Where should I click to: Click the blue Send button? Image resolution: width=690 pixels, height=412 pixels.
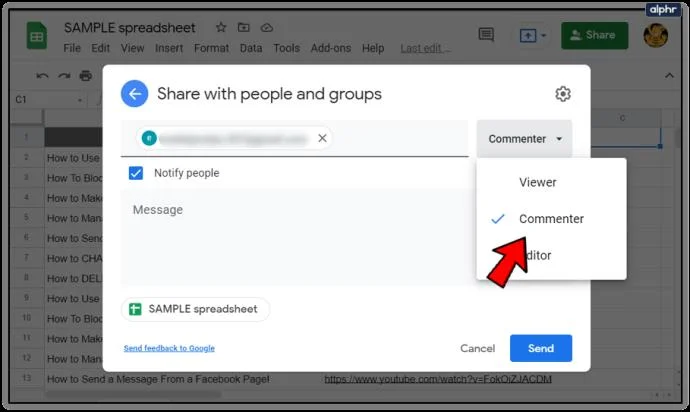point(541,348)
